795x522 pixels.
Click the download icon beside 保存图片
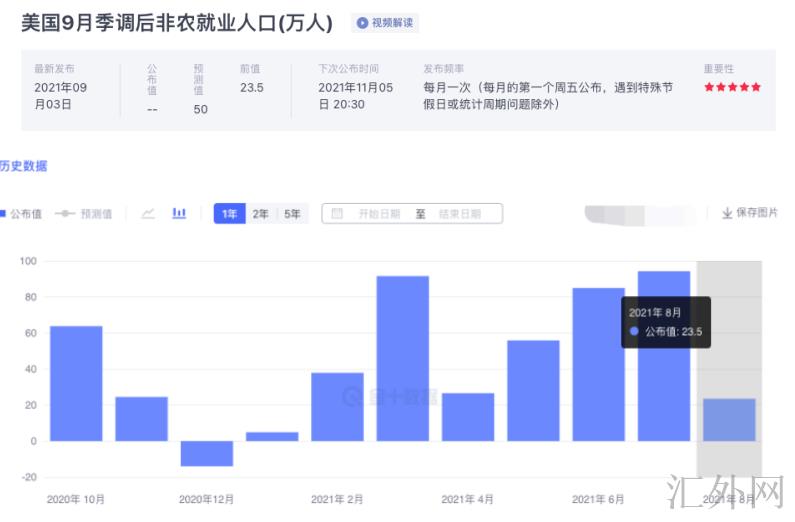[727, 213]
